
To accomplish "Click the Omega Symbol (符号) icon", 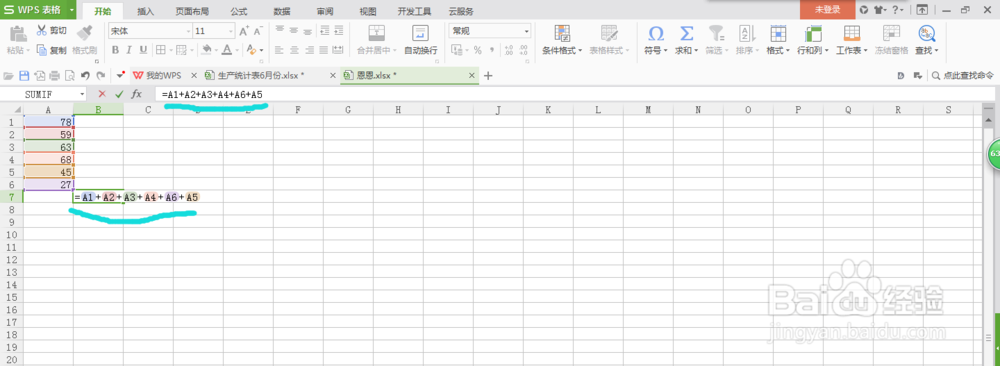I will tap(656, 33).
